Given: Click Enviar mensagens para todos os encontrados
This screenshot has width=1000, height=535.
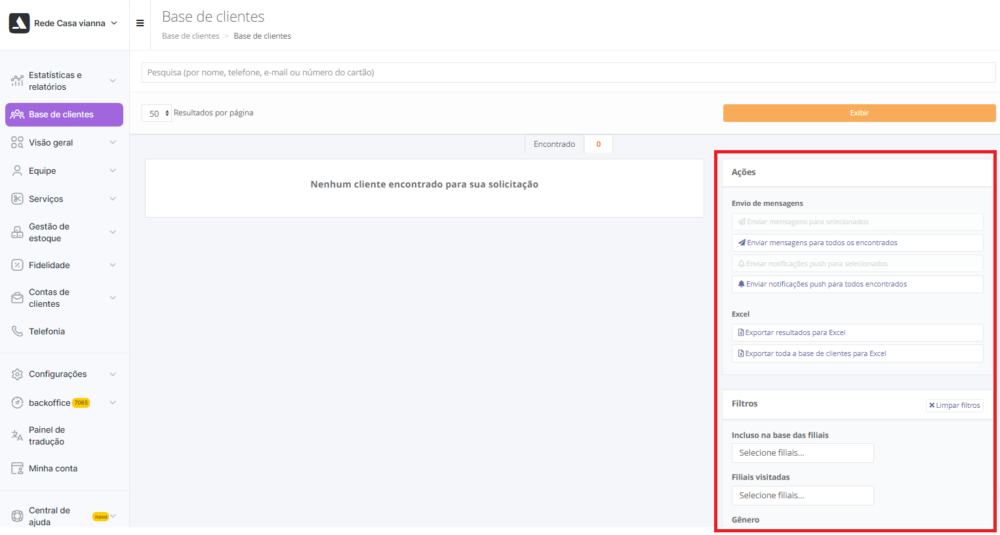Looking at the screenshot, I should pyautogui.click(x=858, y=243).
